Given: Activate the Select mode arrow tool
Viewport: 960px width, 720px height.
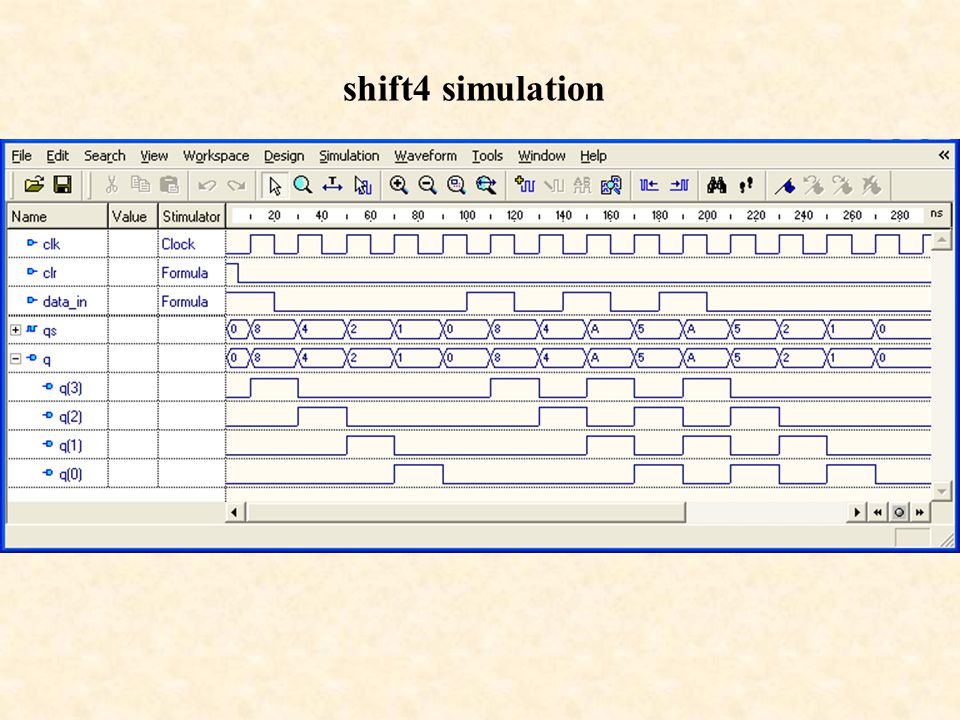Looking at the screenshot, I should 274,185.
